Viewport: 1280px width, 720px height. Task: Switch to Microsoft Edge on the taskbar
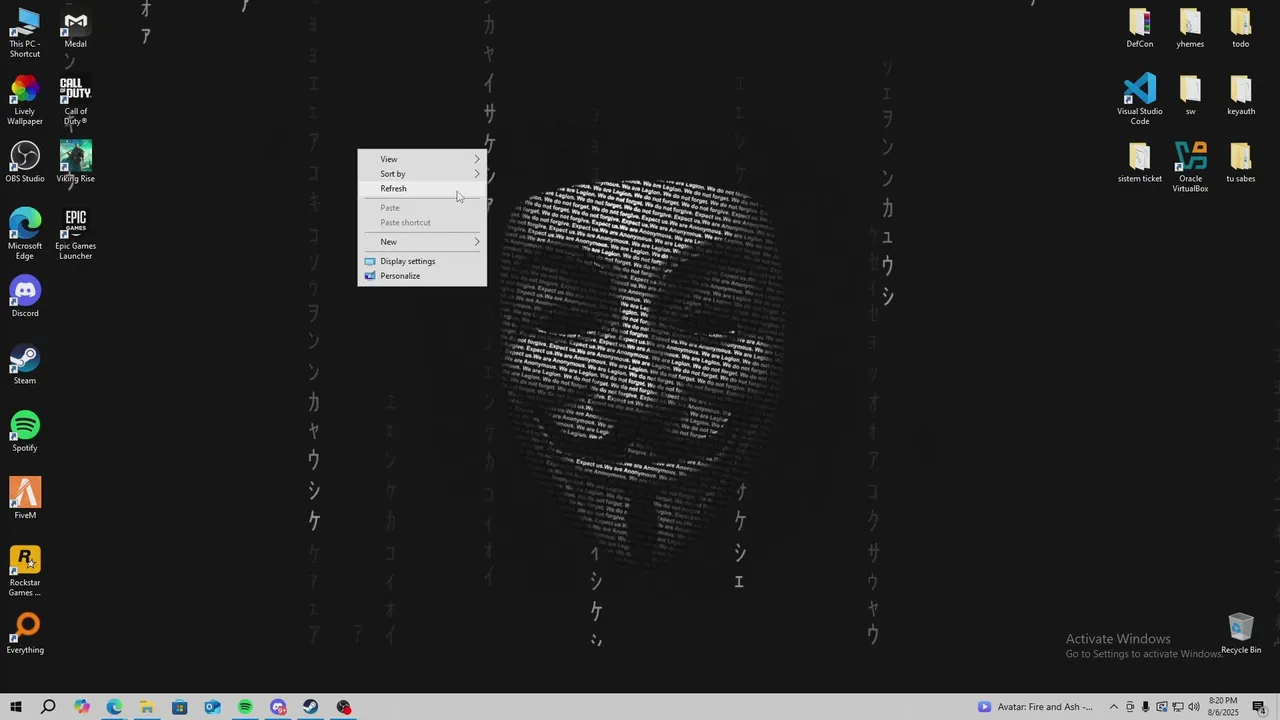[x=114, y=707]
